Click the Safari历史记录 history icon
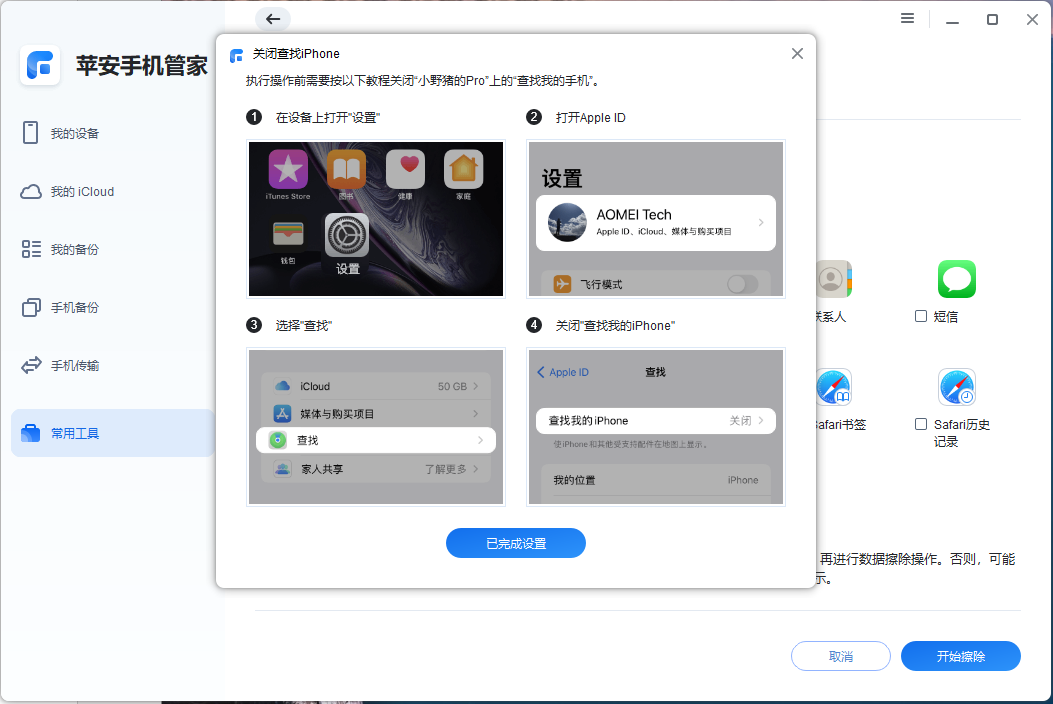The height and width of the screenshot is (704, 1053). (956, 387)
